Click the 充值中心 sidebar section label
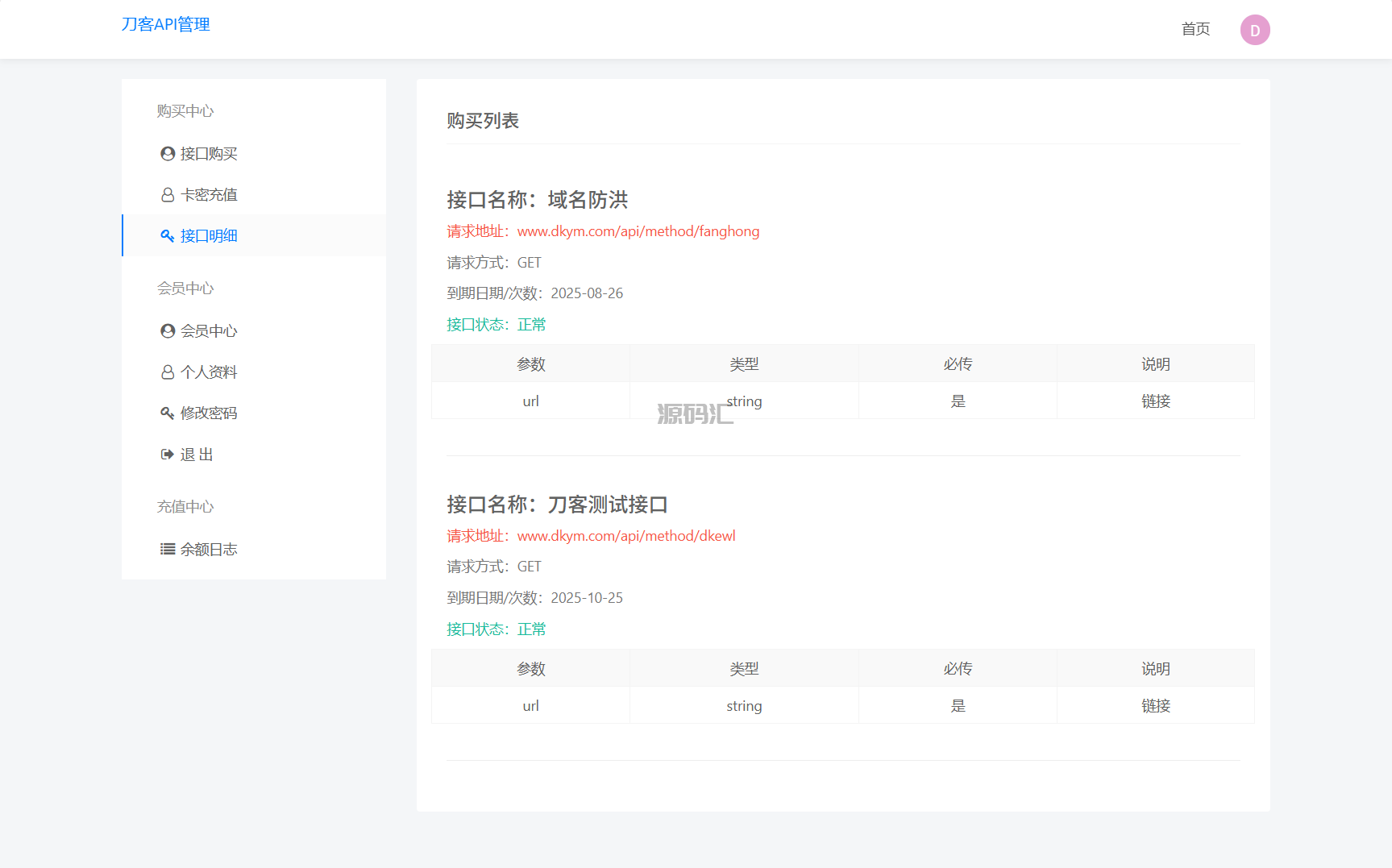Screen dimensions: 1392x868 point(185,507)
